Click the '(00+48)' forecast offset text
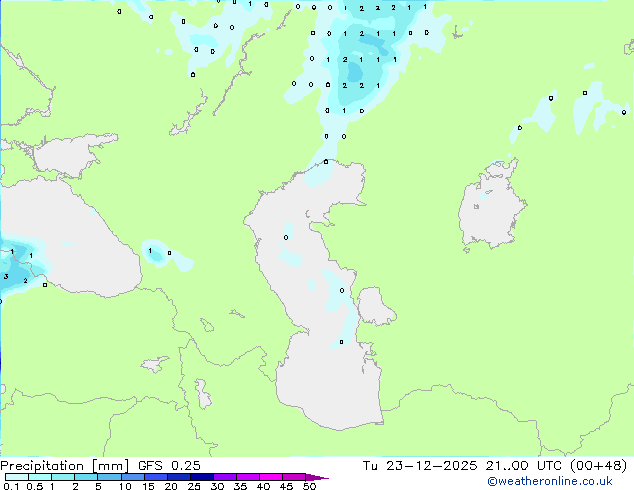Screen dimensions: 634x490 [598, 466]
